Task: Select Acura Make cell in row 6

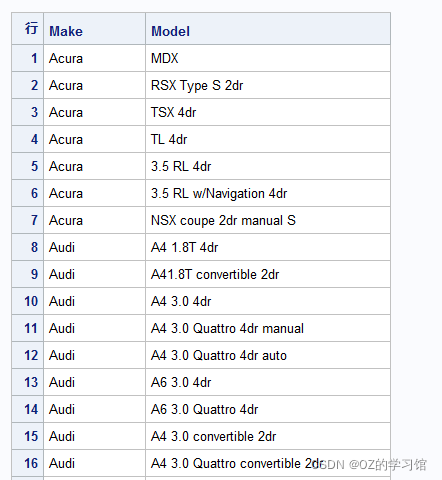Action: pyautogui.click(x=94, y=193)
